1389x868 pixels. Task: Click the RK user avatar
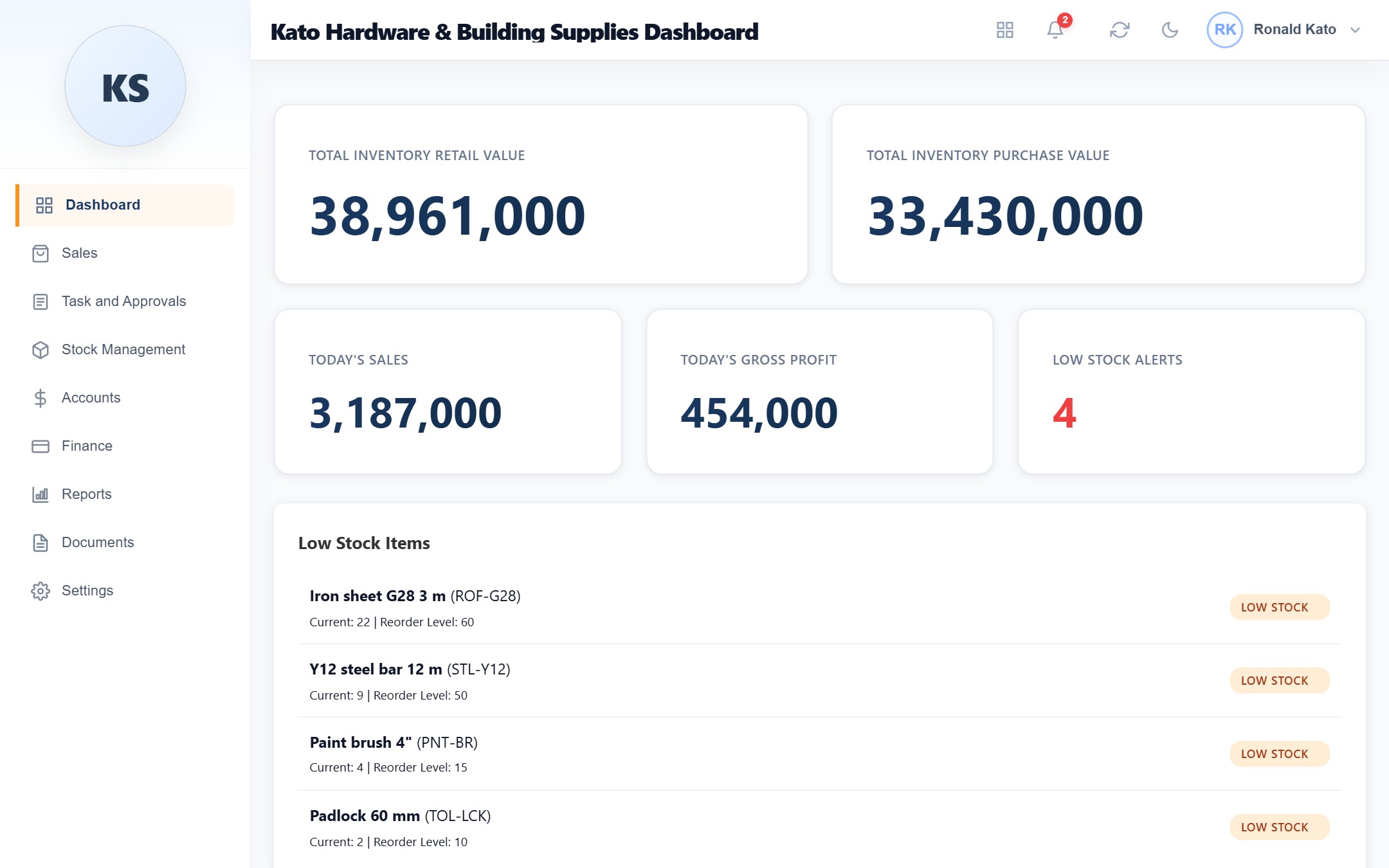coord(1224,30)
